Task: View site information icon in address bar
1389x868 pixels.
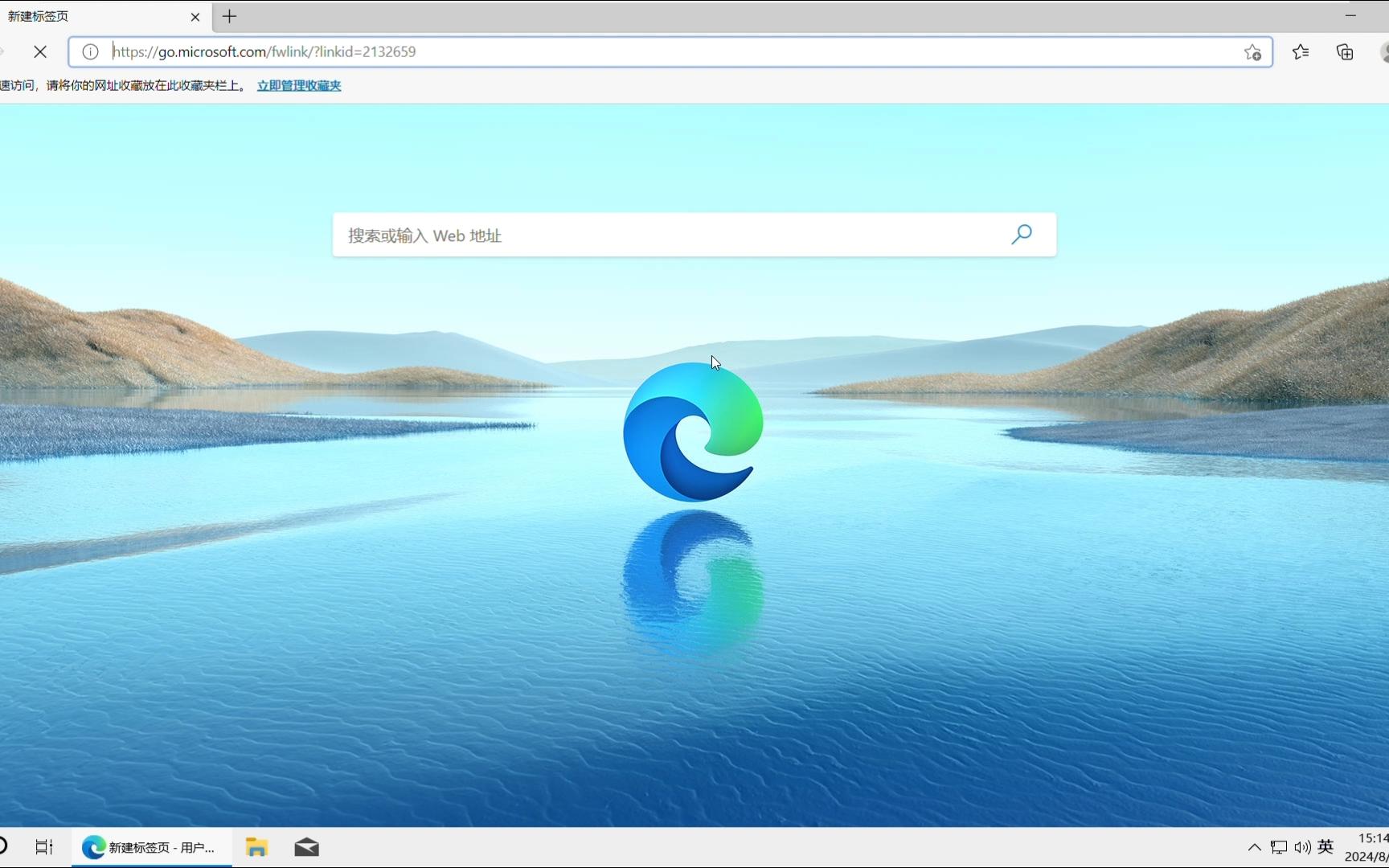Action: 90,52
